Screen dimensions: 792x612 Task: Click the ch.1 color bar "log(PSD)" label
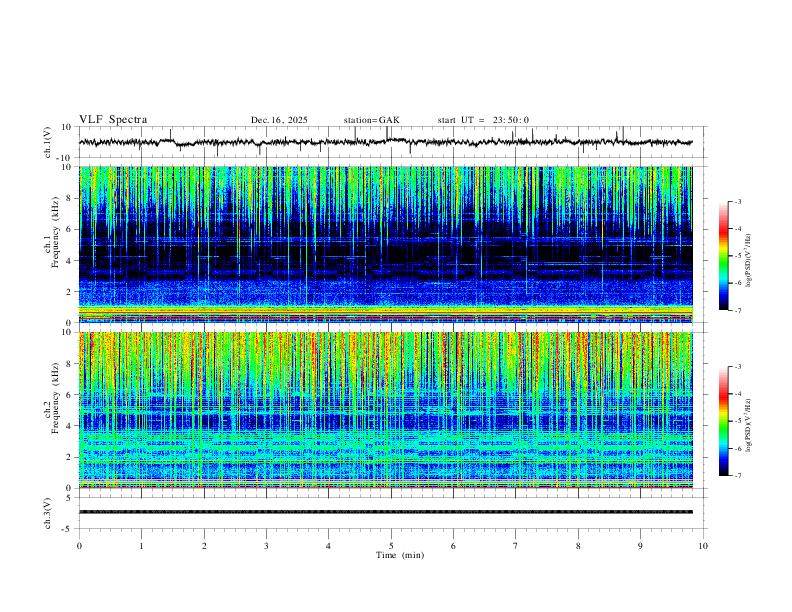[x=748, y=261]
